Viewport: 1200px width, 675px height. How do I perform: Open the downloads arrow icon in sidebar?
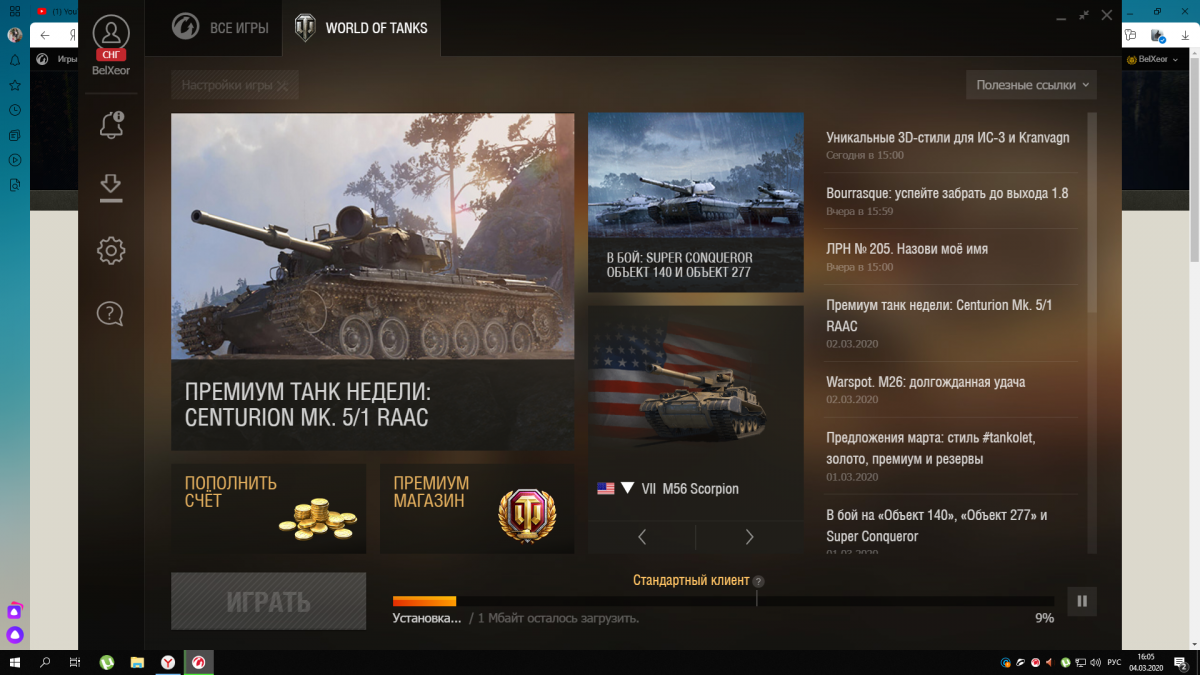click(x=111, y=187)
